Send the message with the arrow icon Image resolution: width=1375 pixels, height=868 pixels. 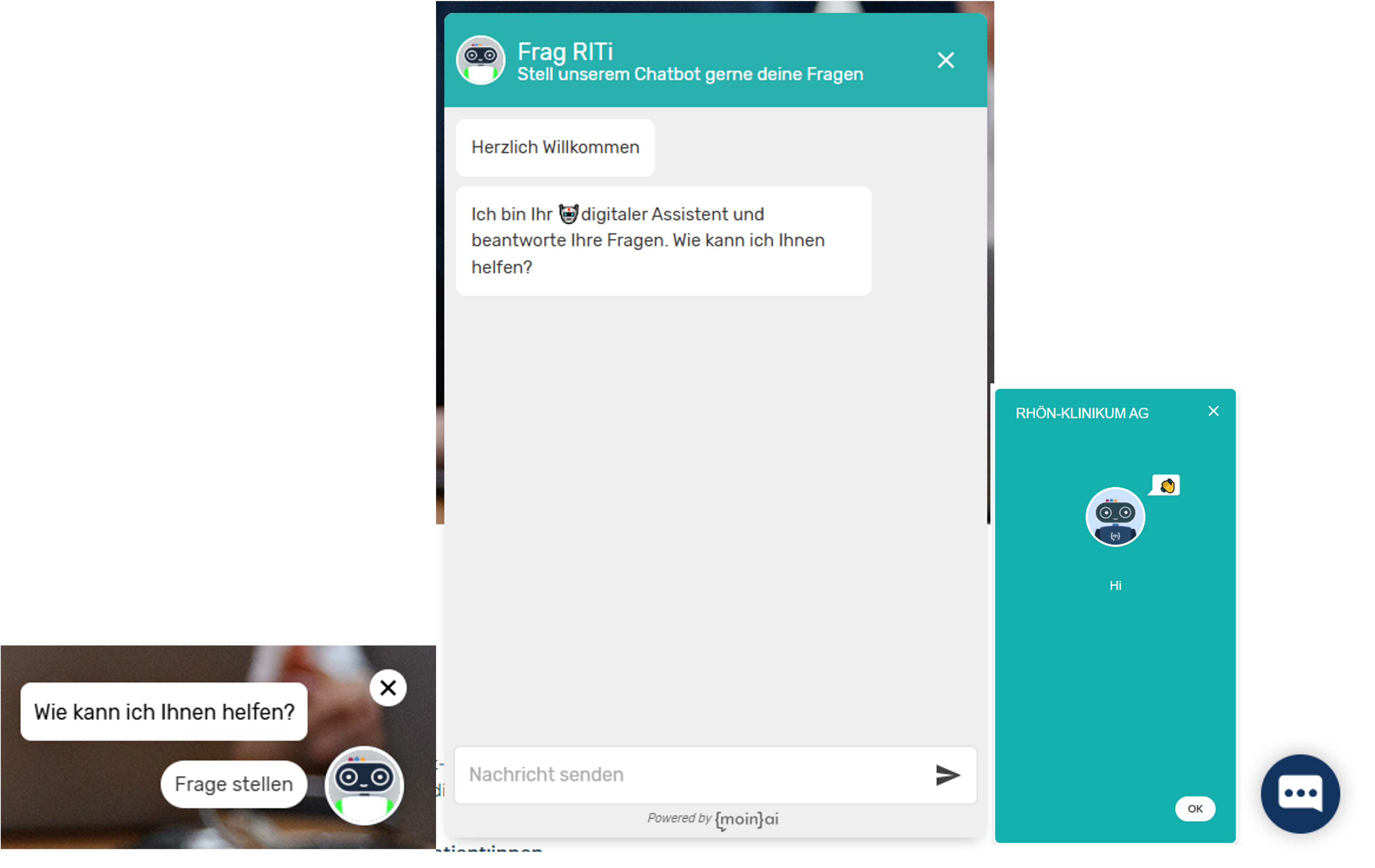pos(948,775)
